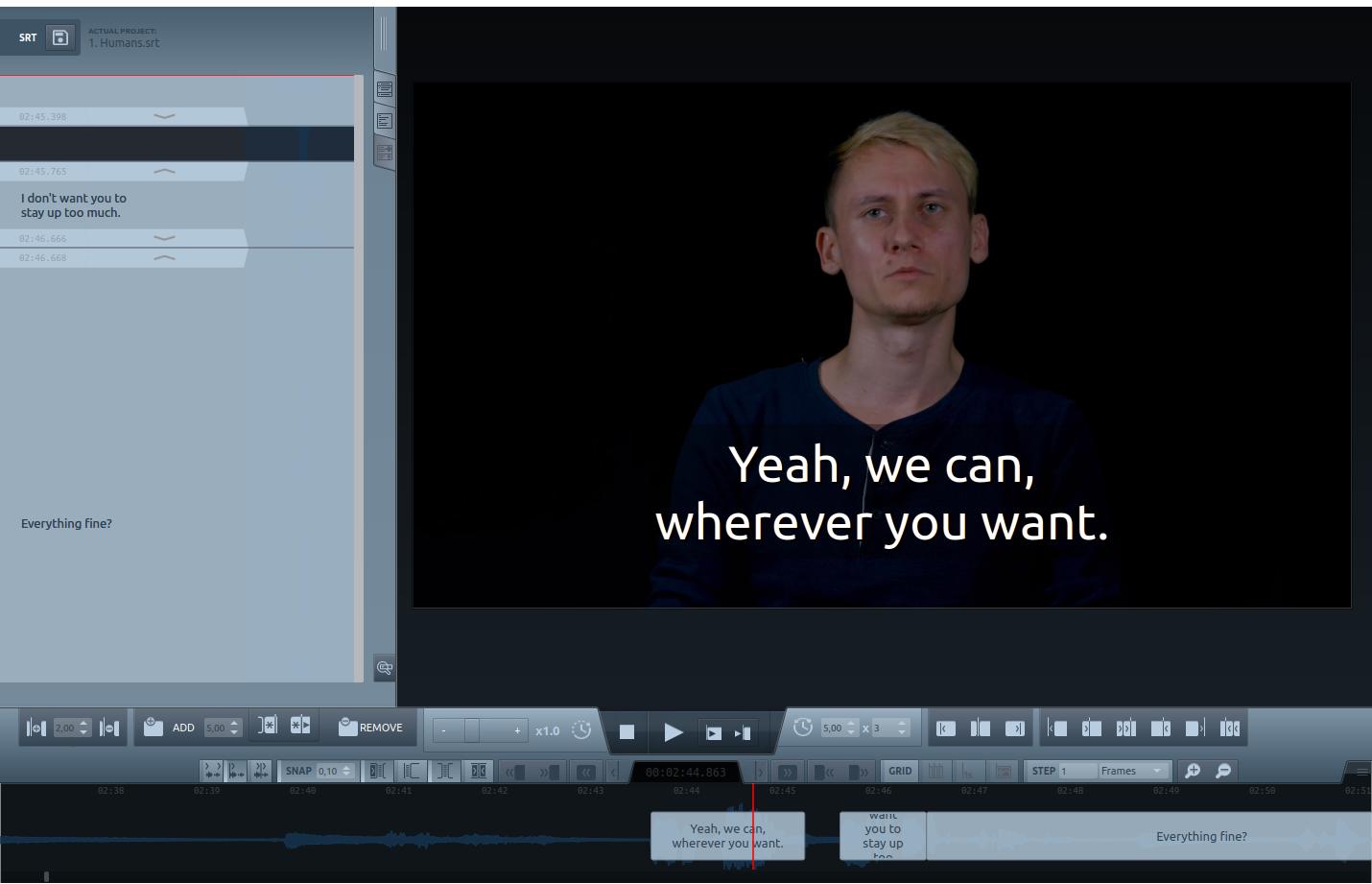Add a new subtitle with the ADD icon
This screenshot has width=1372, height=884.
coord(154,727)
